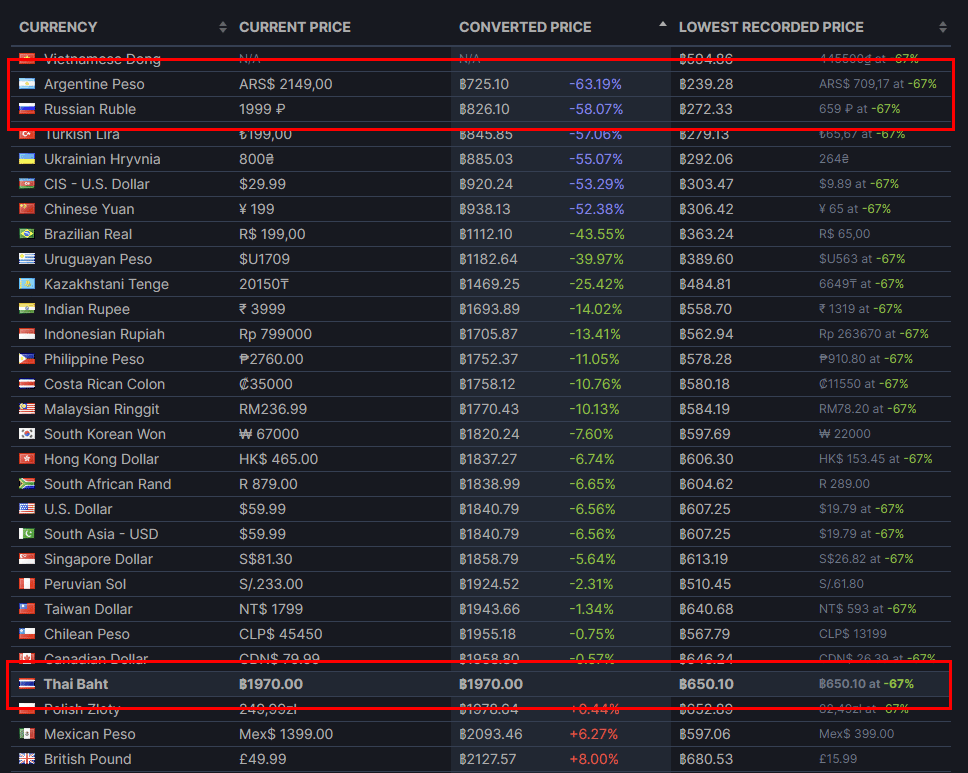The image size is (968, 773).
Task: Select the Kazakhstani Tenge currency name
Action: pyautogui.click(x=106, y=284)
